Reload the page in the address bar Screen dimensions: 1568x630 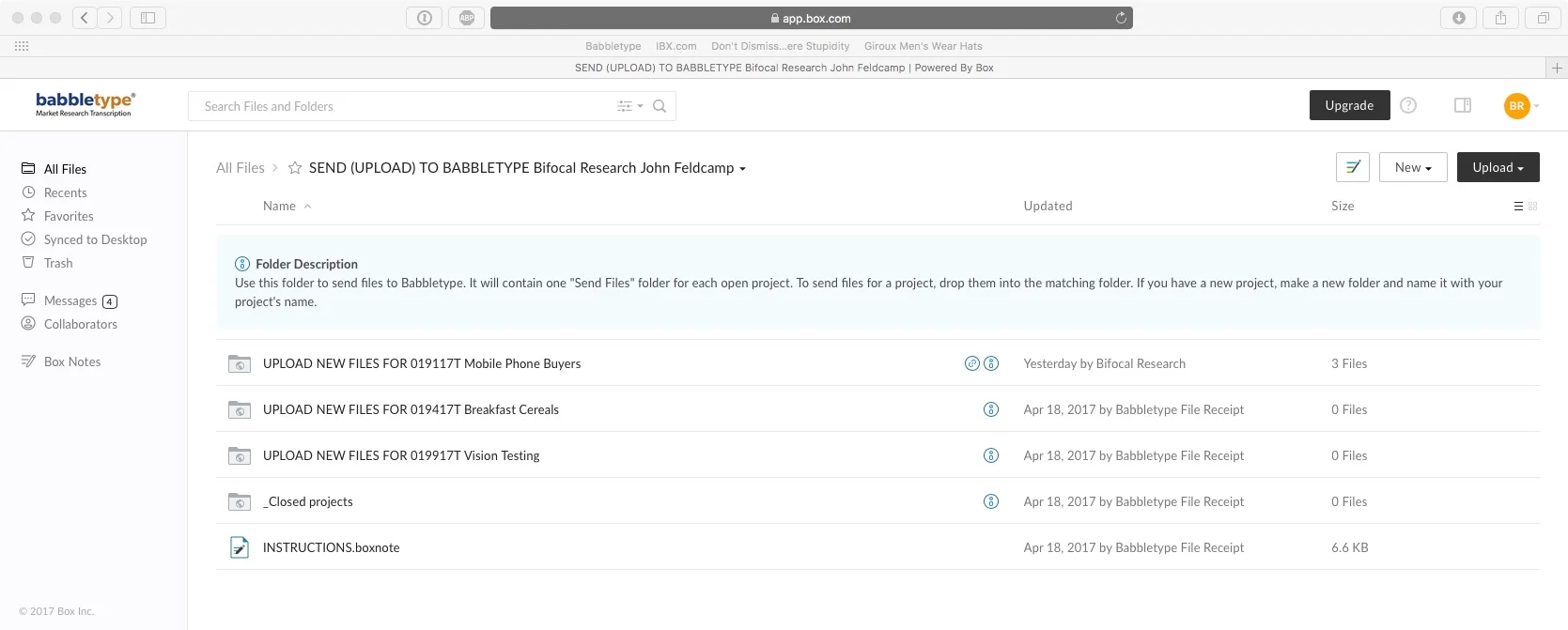coord(1121,18)
